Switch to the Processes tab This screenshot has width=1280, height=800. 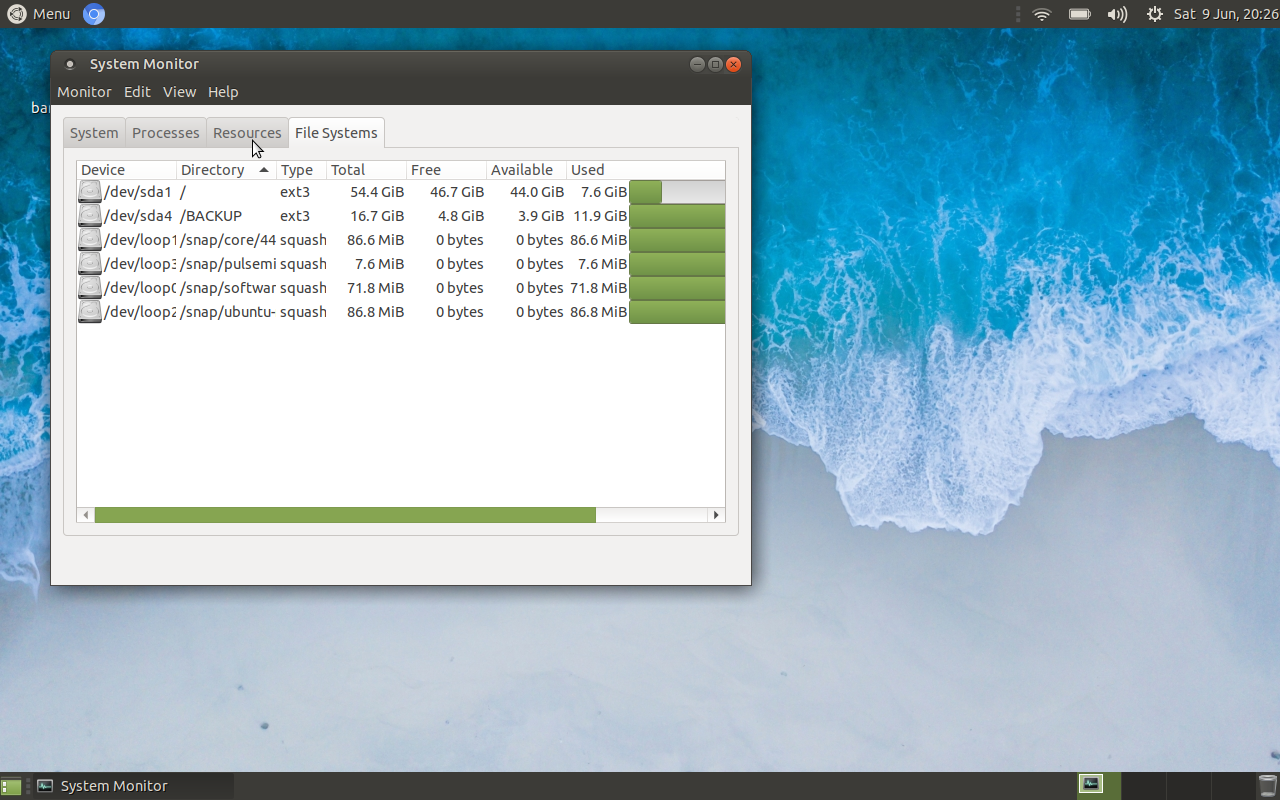click(x=166, y=133)
